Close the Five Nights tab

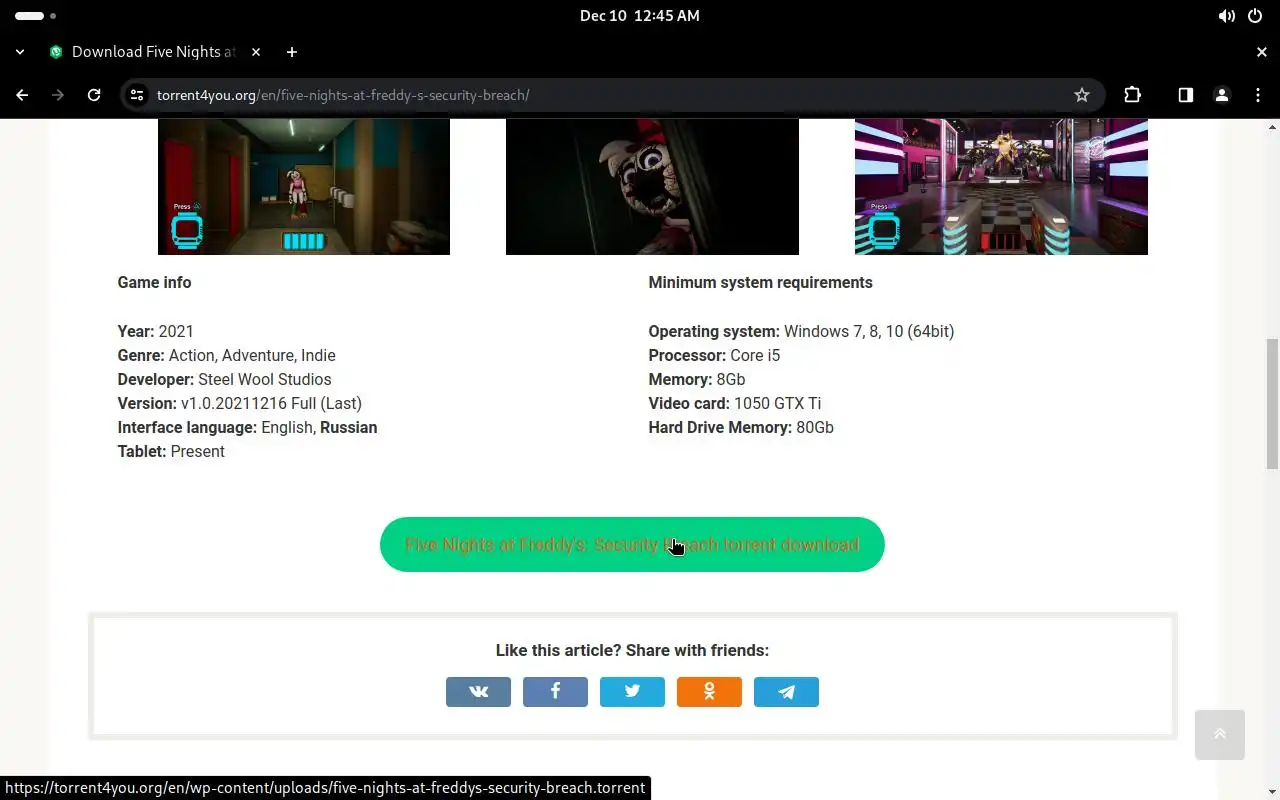[x=256, y=52]
